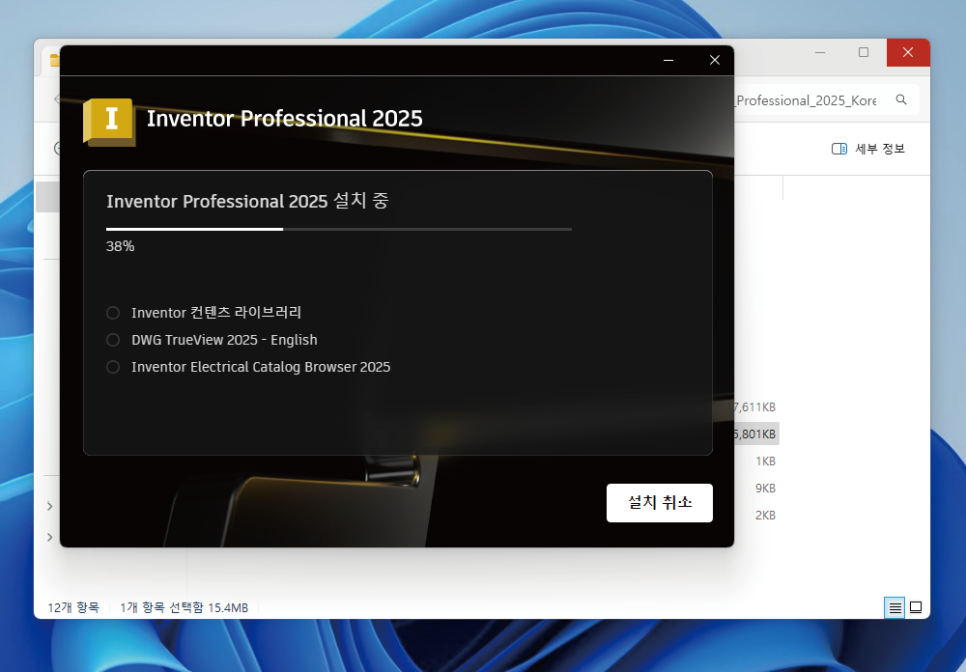Screen dimensions: 966x672
Task: Click the Inventor Professional 2025 title text
Action: click(285, 119)
